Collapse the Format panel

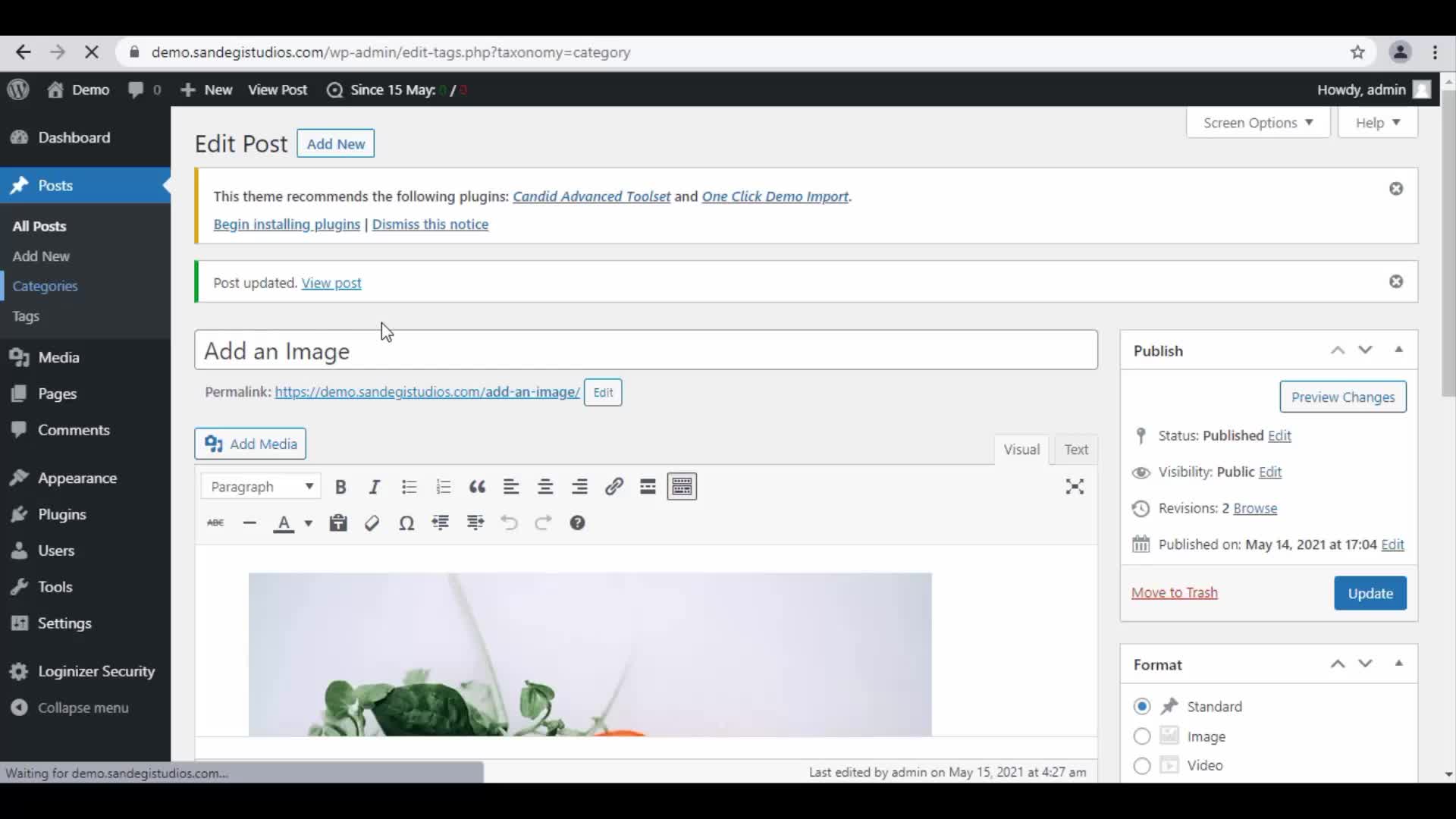pyautogui.click(x=1399, y=664)
